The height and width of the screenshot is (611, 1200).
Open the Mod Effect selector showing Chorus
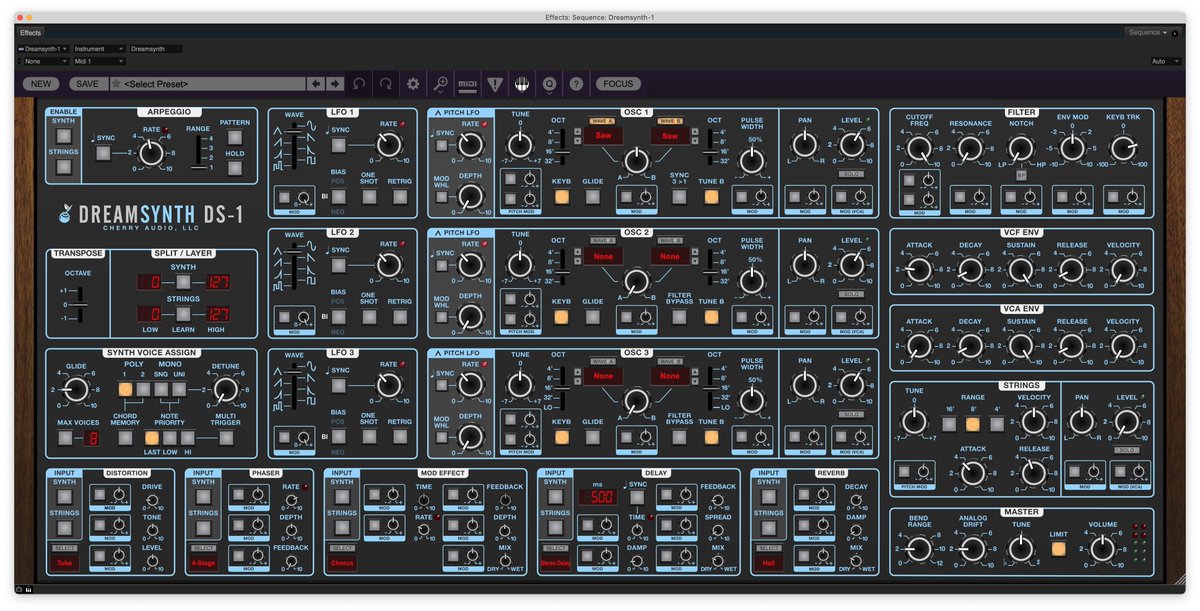pos(342,563)
